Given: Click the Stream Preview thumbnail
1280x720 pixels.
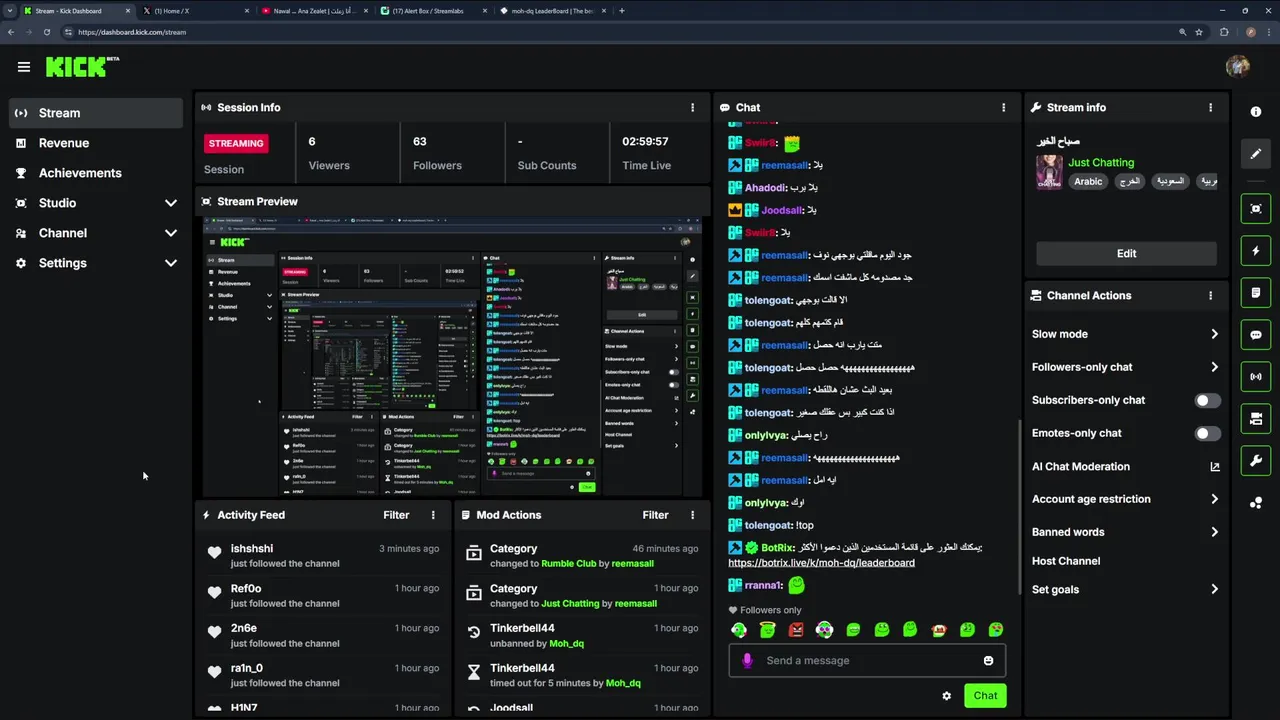Looking at the screenshot, I should coord(452,357).
